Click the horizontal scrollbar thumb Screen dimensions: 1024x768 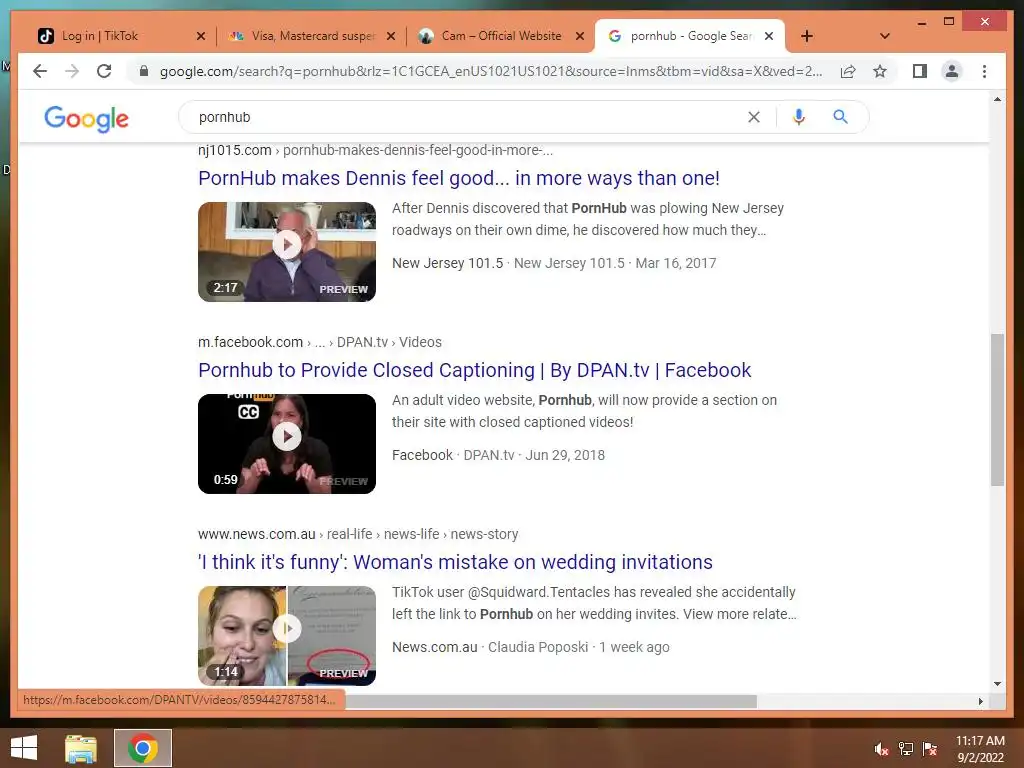click(x=551, y=701)
